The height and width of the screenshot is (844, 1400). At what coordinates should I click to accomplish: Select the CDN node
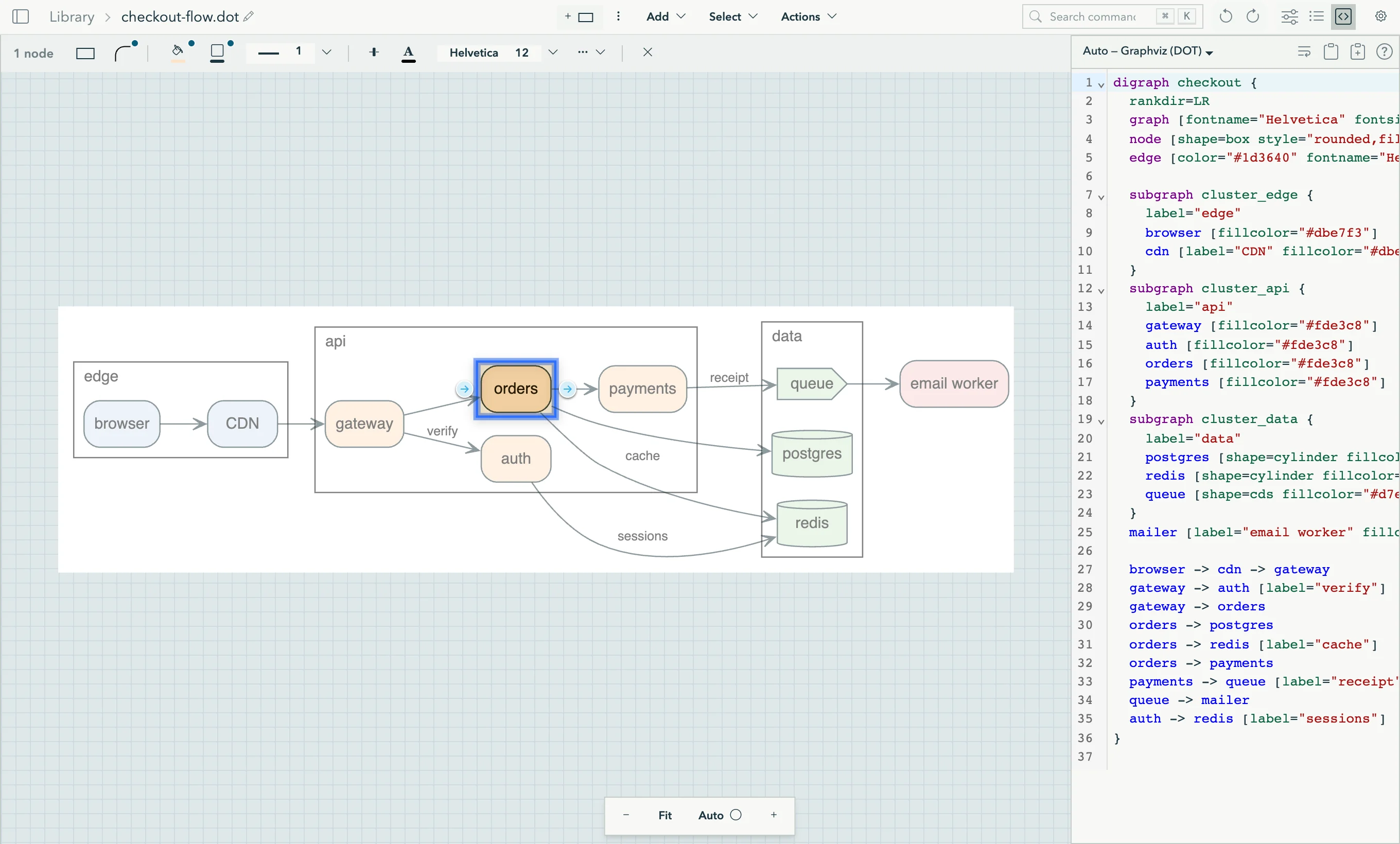(x=242, y=424)
